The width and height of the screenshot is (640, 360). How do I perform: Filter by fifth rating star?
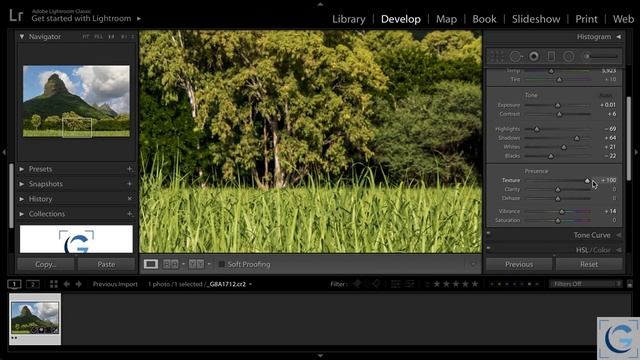475,284
